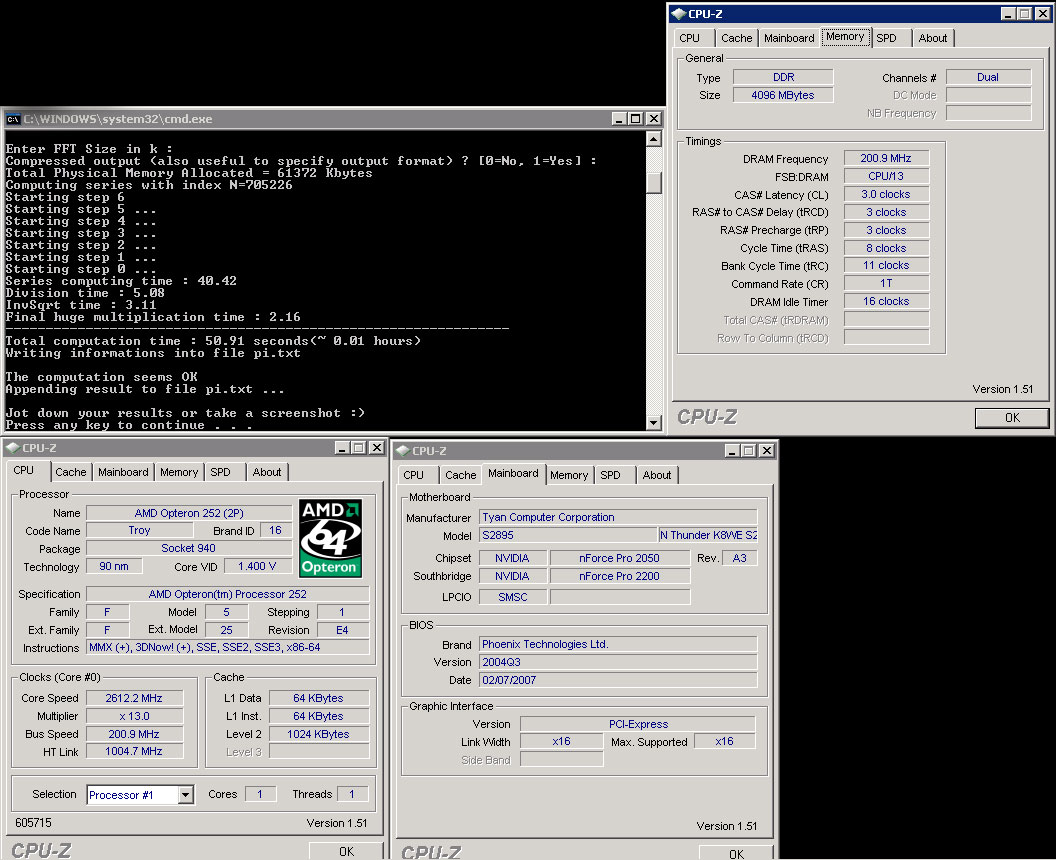The height and width of the screenshot is (860, 1056).
Task: Click the processor name AMD Opteron 252 (2P)
Action: tap(189, 513)
